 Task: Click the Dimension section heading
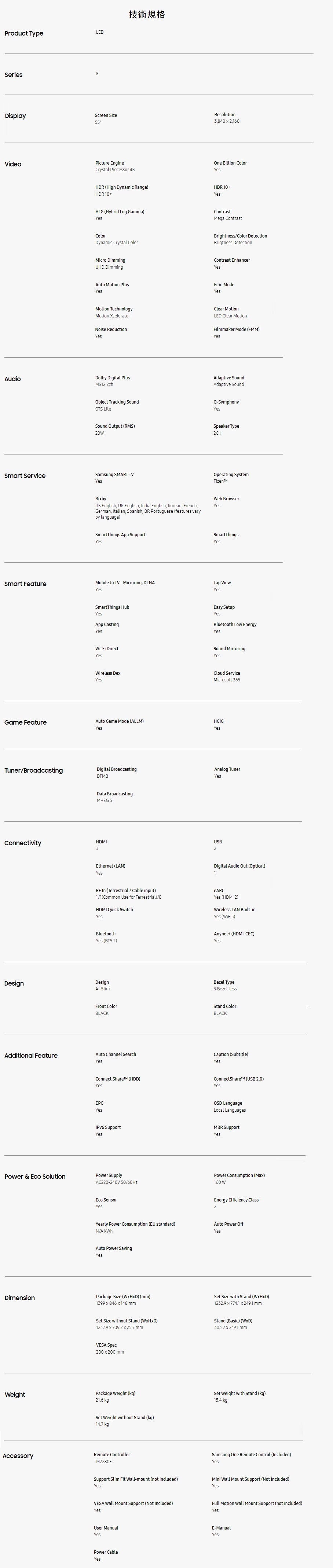[x=19, y=1298]
